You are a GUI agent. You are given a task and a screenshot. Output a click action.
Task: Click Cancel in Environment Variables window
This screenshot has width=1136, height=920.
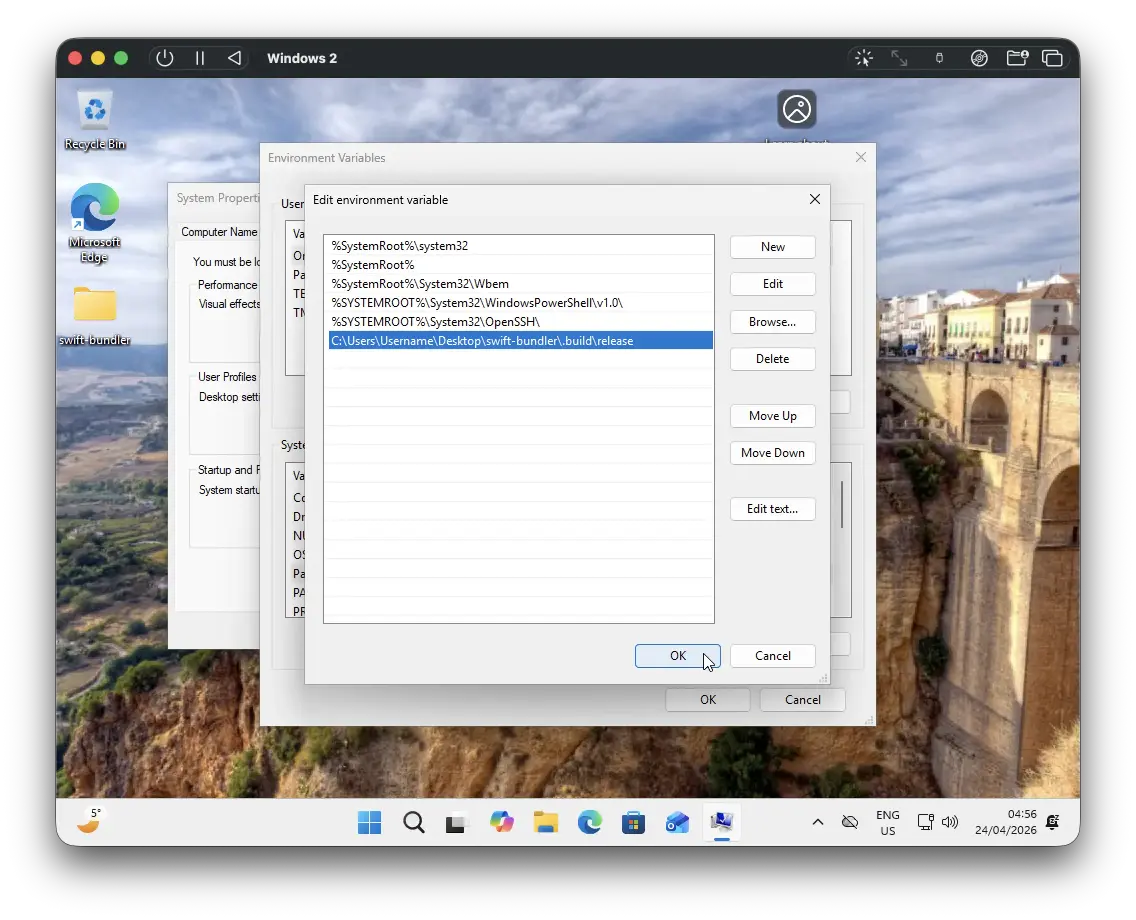pos(803,700)
